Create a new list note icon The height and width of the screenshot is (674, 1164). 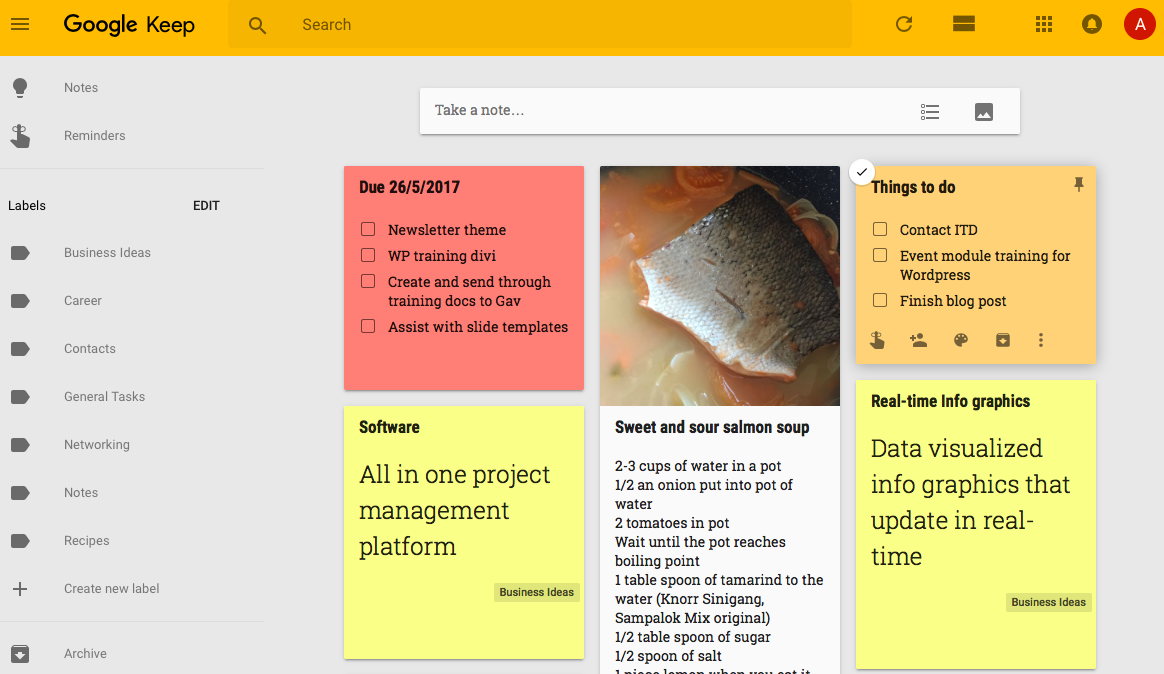929,111
